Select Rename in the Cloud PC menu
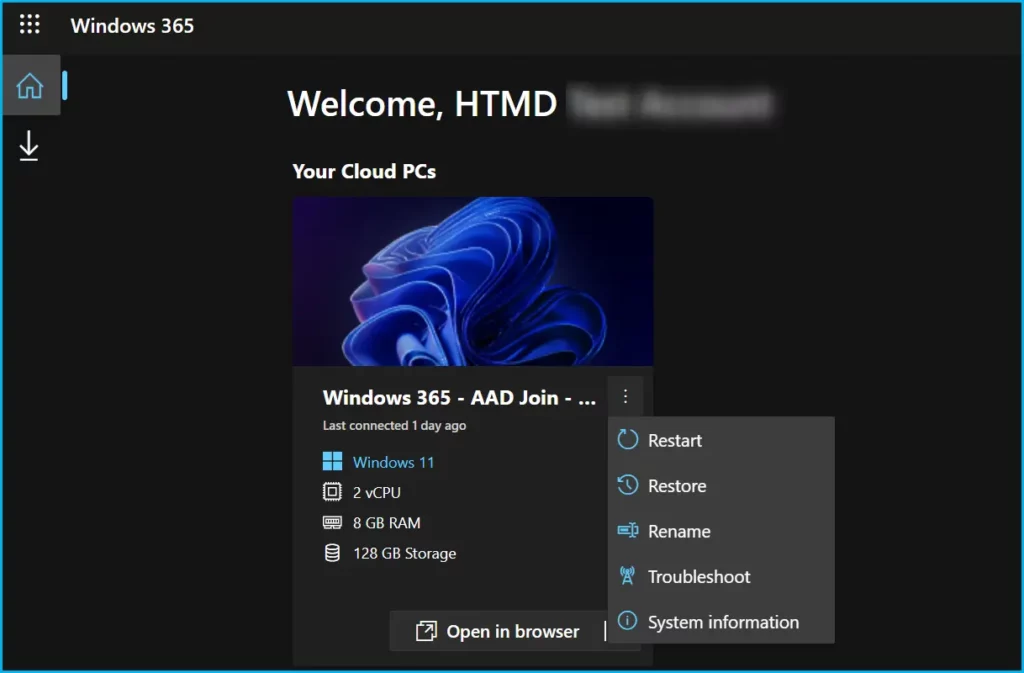This screenshot has width=1024, height=673. pyautogui.click(x=679, y=532)
